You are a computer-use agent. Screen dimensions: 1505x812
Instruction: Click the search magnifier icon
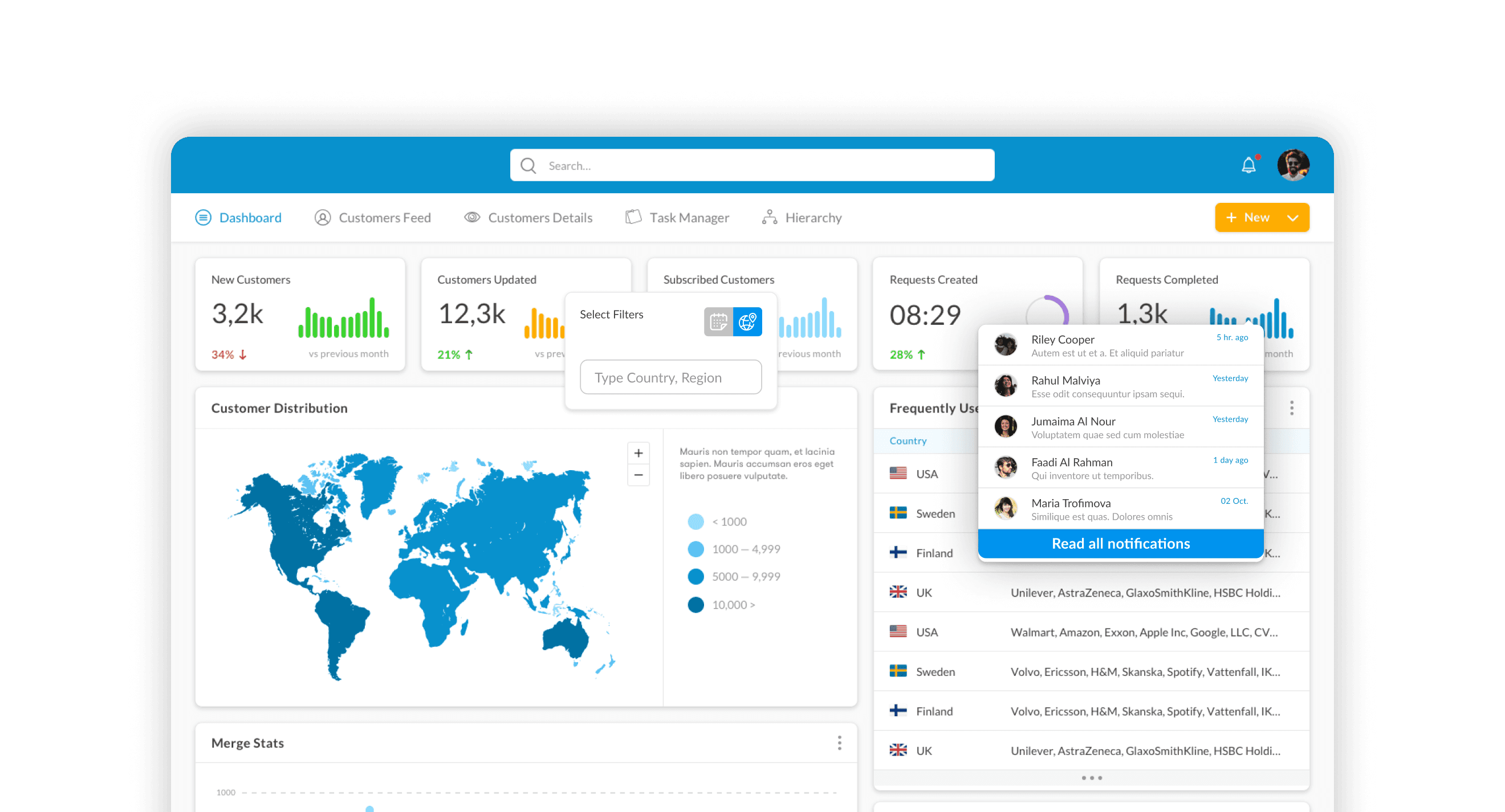(528, 166)
